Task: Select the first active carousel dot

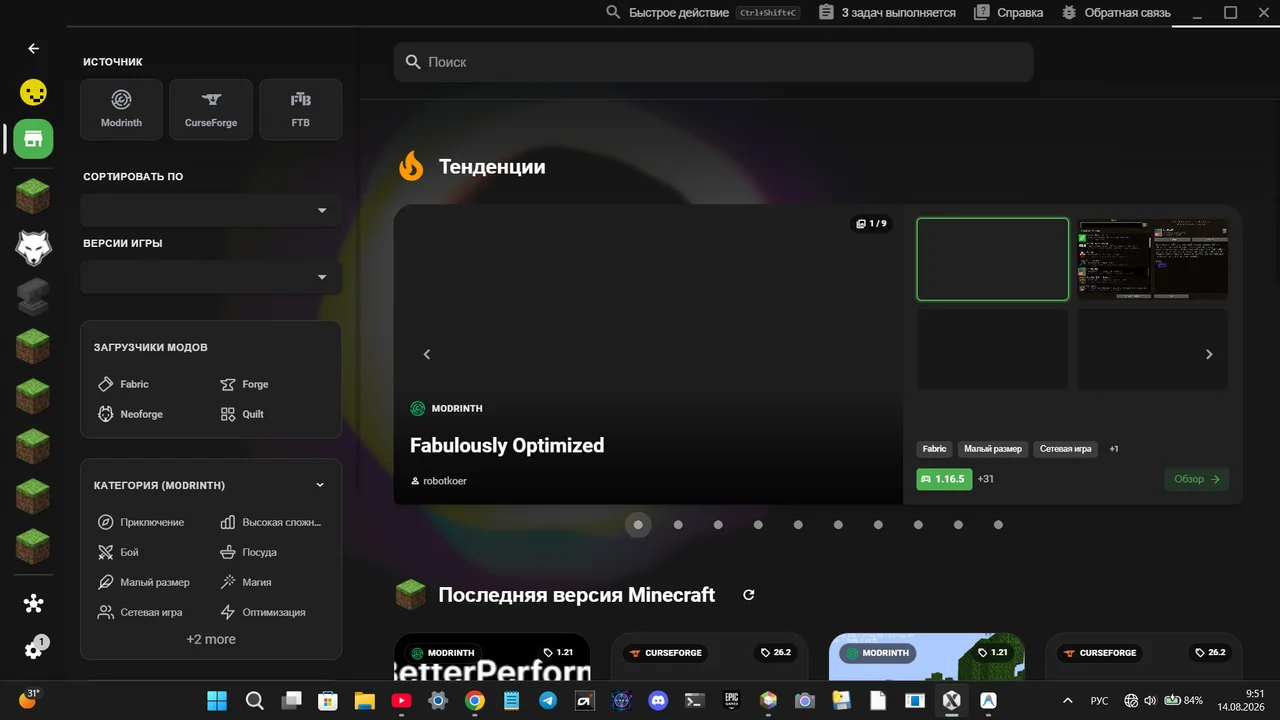Action: pos(638,525)
